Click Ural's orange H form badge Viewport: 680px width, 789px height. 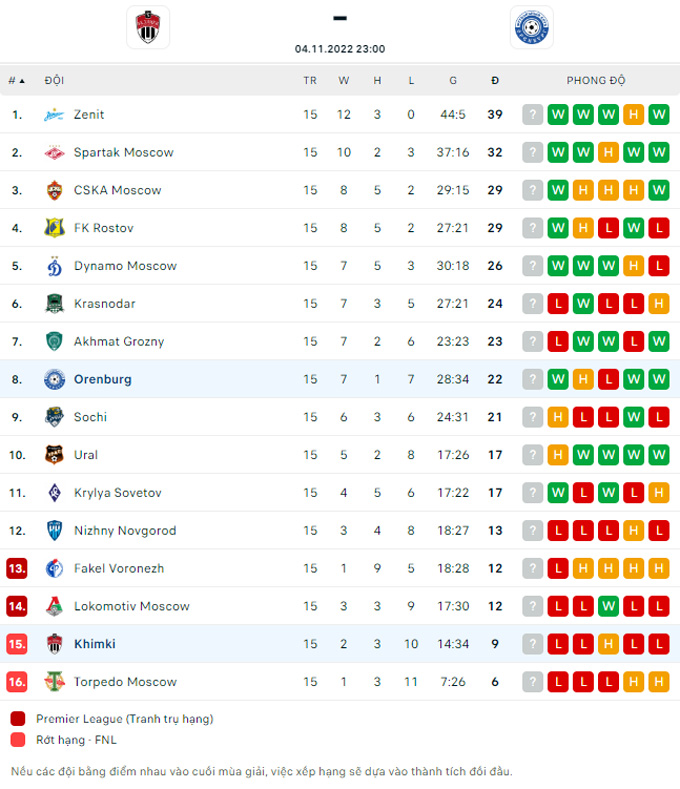tap(558, 455)
